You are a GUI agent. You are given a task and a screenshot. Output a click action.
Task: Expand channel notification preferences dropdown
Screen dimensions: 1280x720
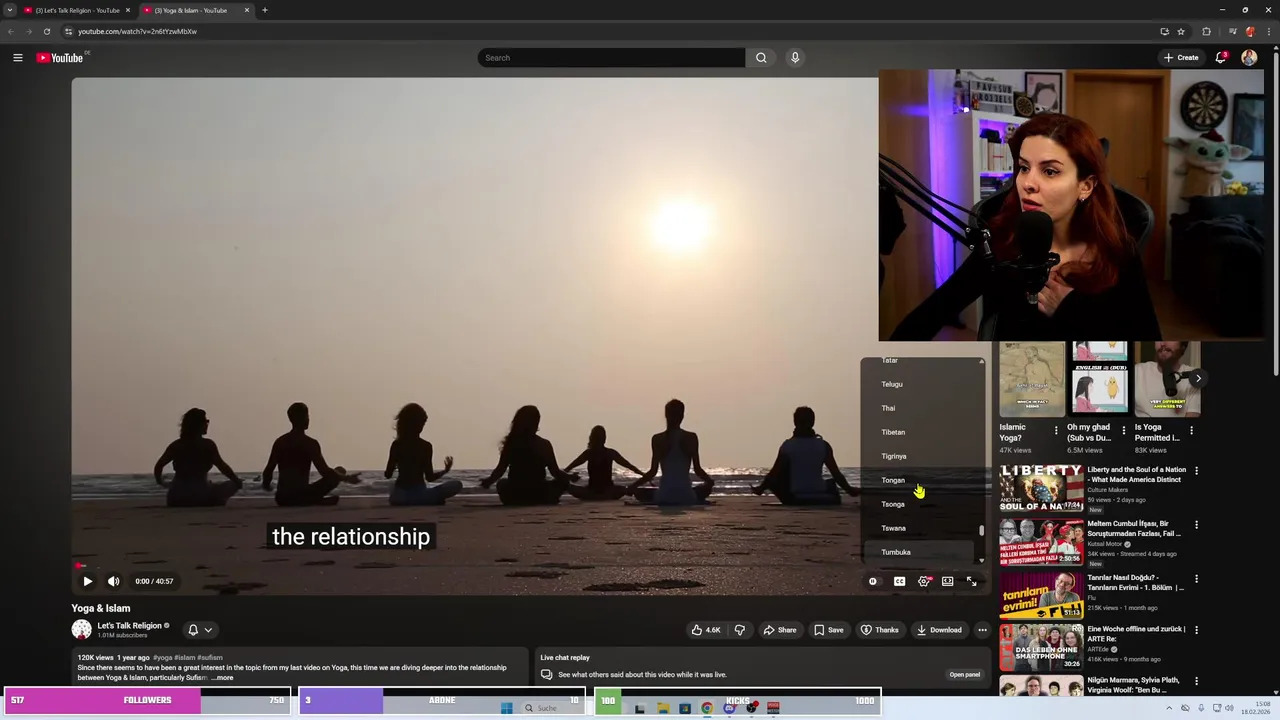200,630
